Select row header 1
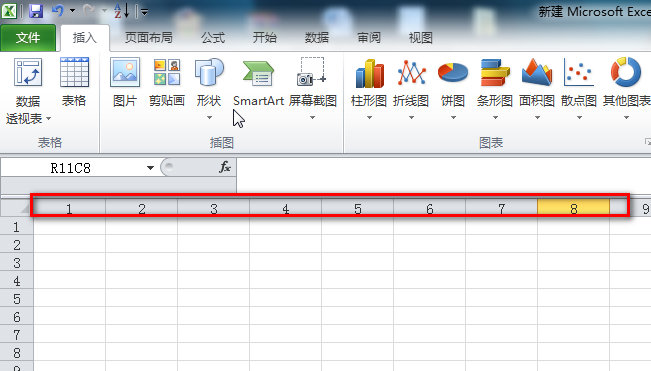This screenshot has height=371, width=651. click(17, 226)
